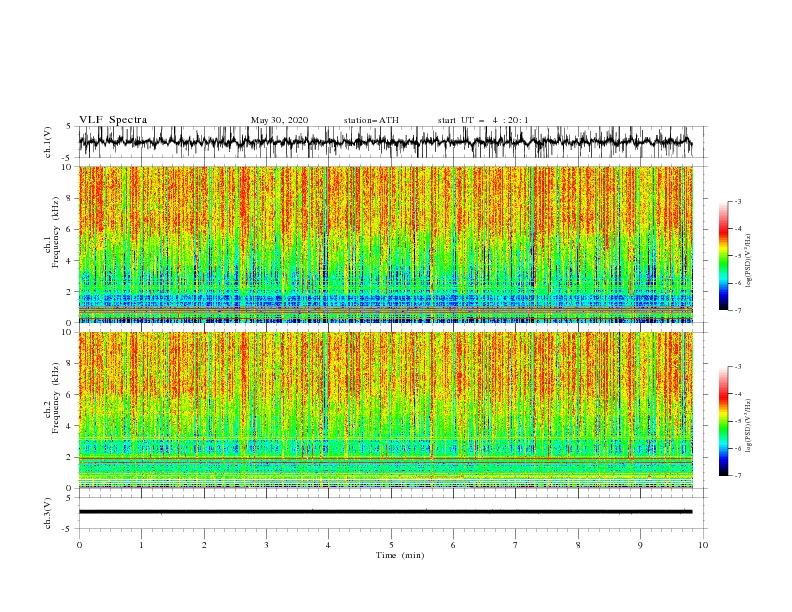Screen dimensions: 792x612
Task: Click the "VLF Spectra" plot title
Action: tap(113, 120)
